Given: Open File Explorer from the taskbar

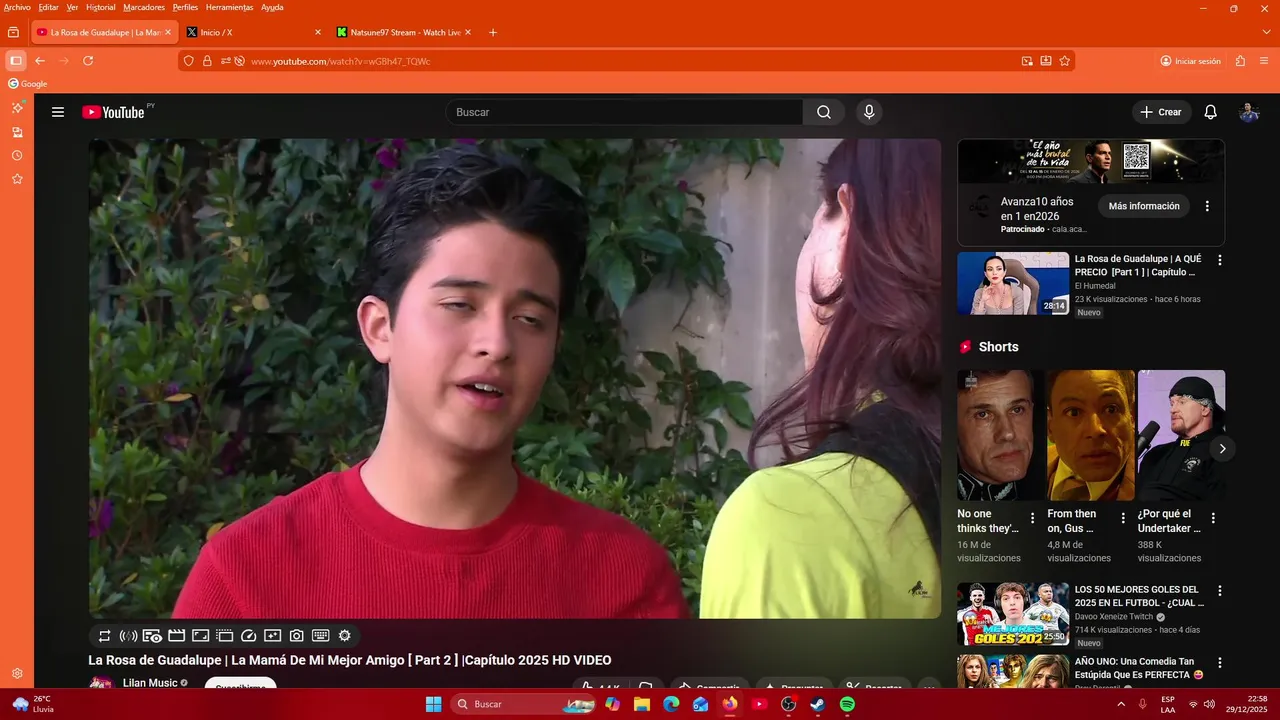Looking at the screenshot, I should point(642,704).
